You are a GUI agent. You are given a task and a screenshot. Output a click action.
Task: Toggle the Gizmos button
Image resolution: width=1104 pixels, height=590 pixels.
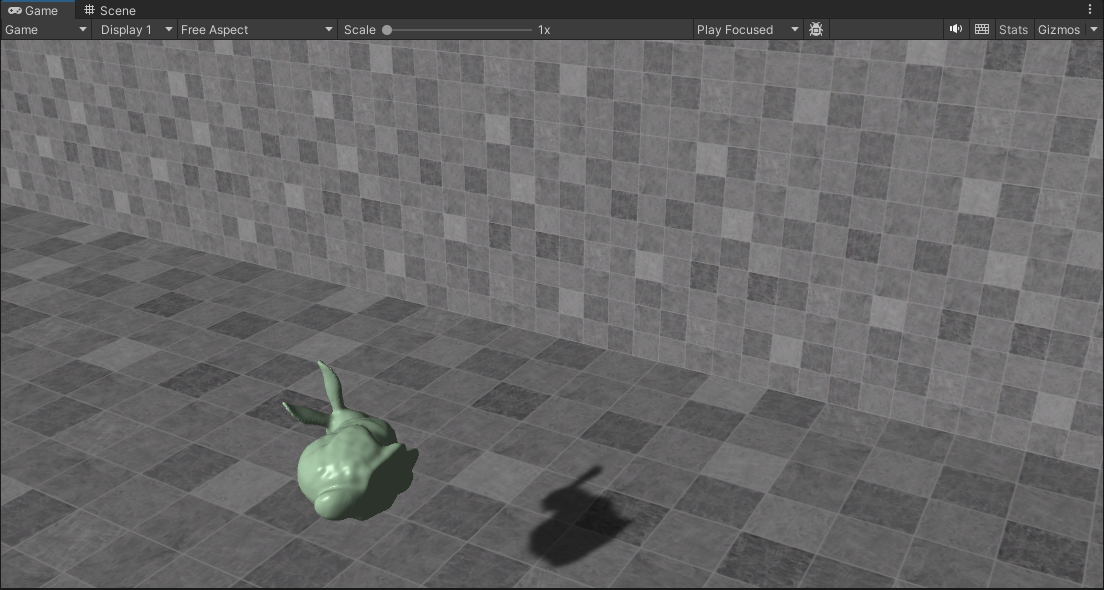tap(1059, 30)
